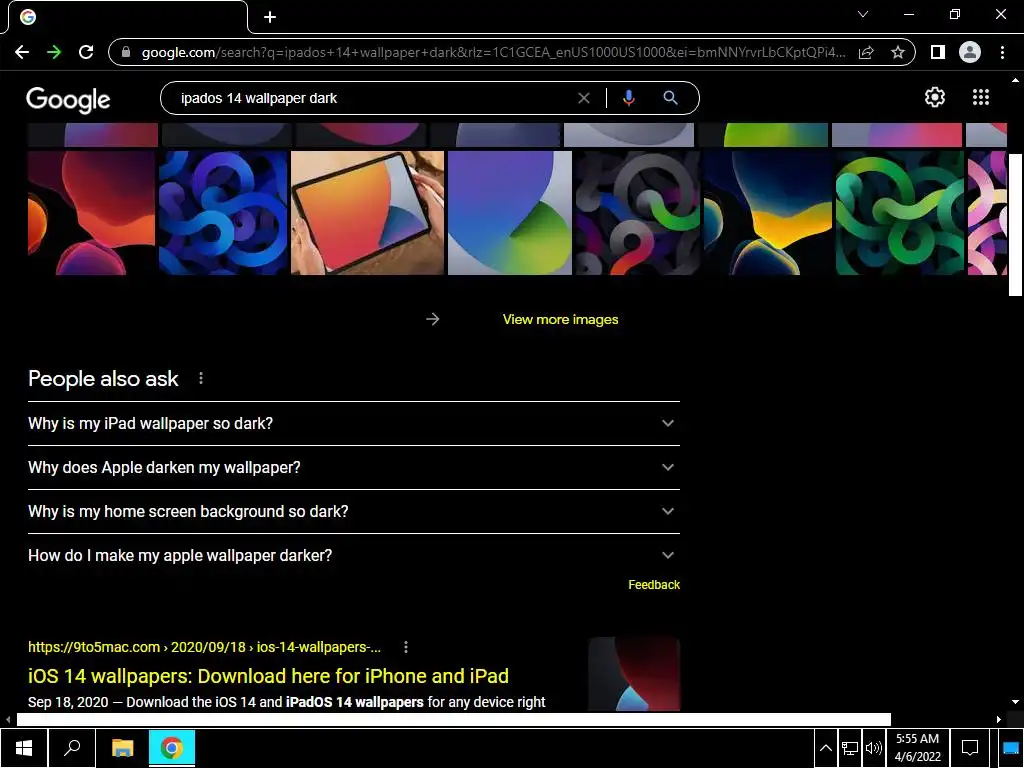This screenshot has height=768, width=1024.
Task: Open People also ask options menu
Action: (x=200, y=379)
